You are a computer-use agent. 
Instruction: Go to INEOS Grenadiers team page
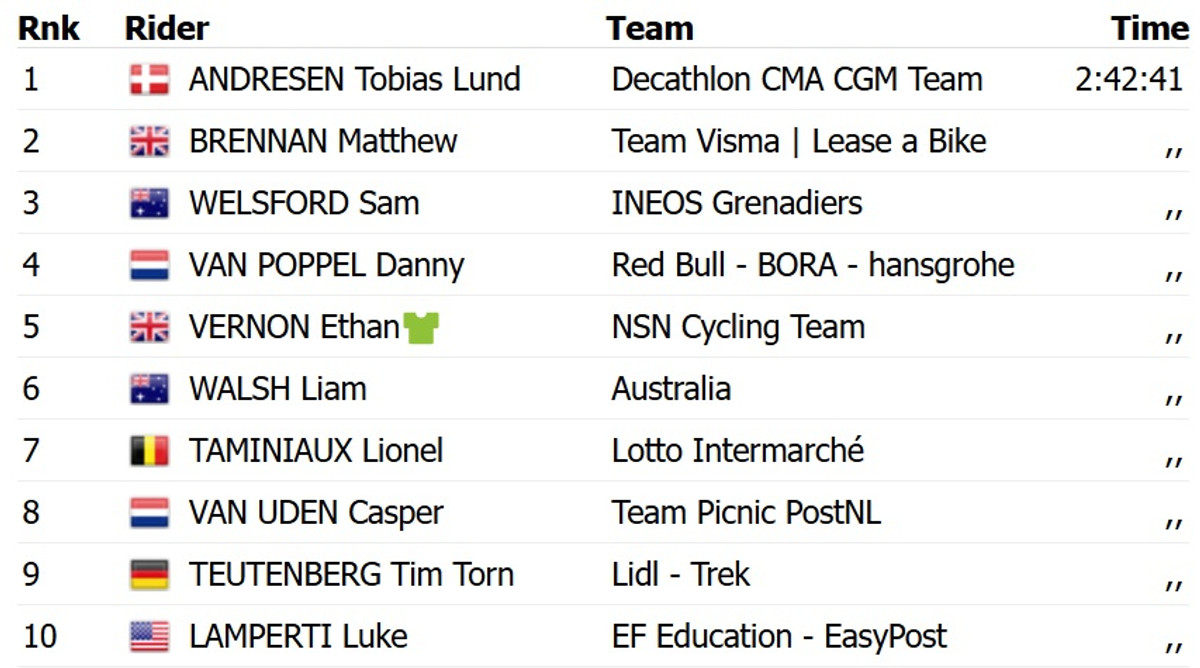[736, 204]
